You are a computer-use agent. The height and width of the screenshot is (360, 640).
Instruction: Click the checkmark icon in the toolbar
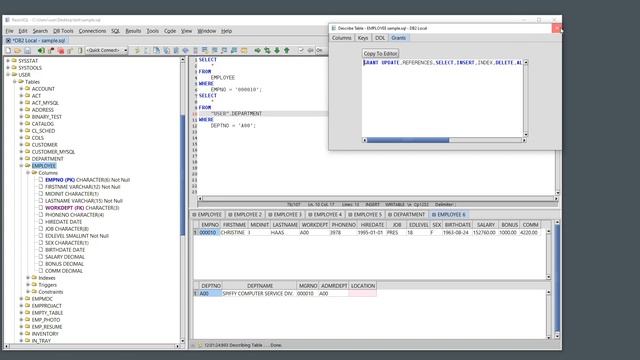[301, 51]
